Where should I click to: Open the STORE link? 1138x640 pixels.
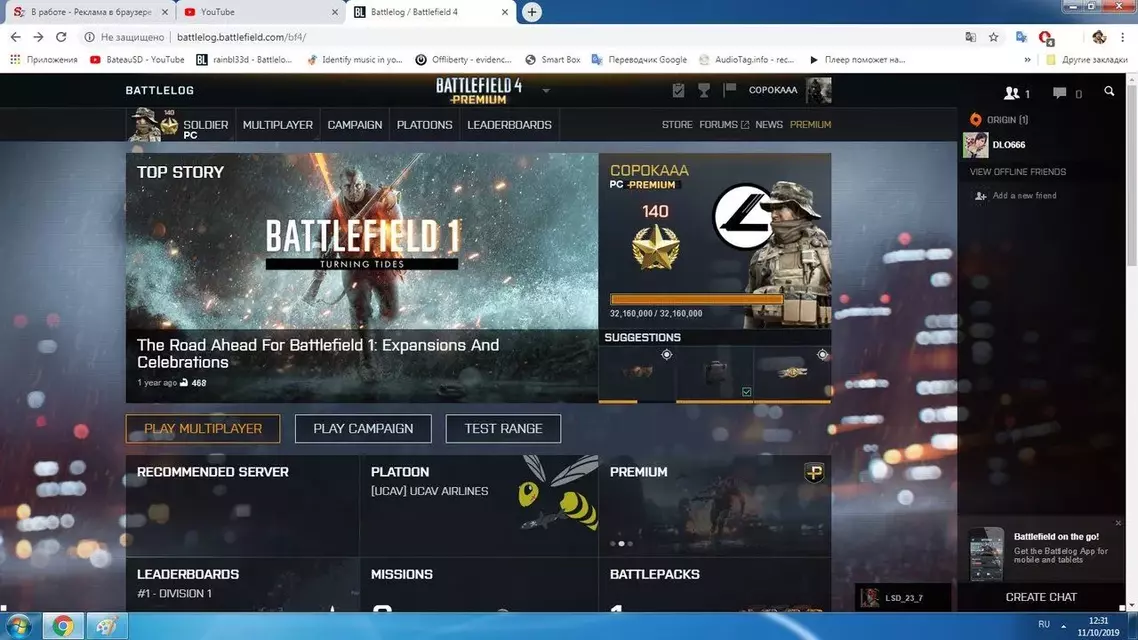676,125
